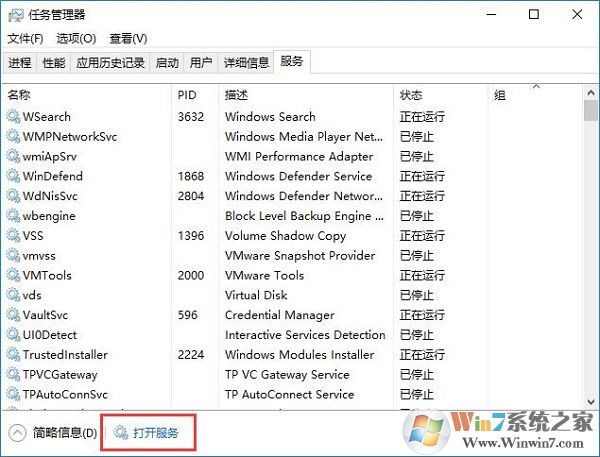The image size is (600, 457).
Task: Click the gear icon beside VaultSvc
Action: point(13,315)
